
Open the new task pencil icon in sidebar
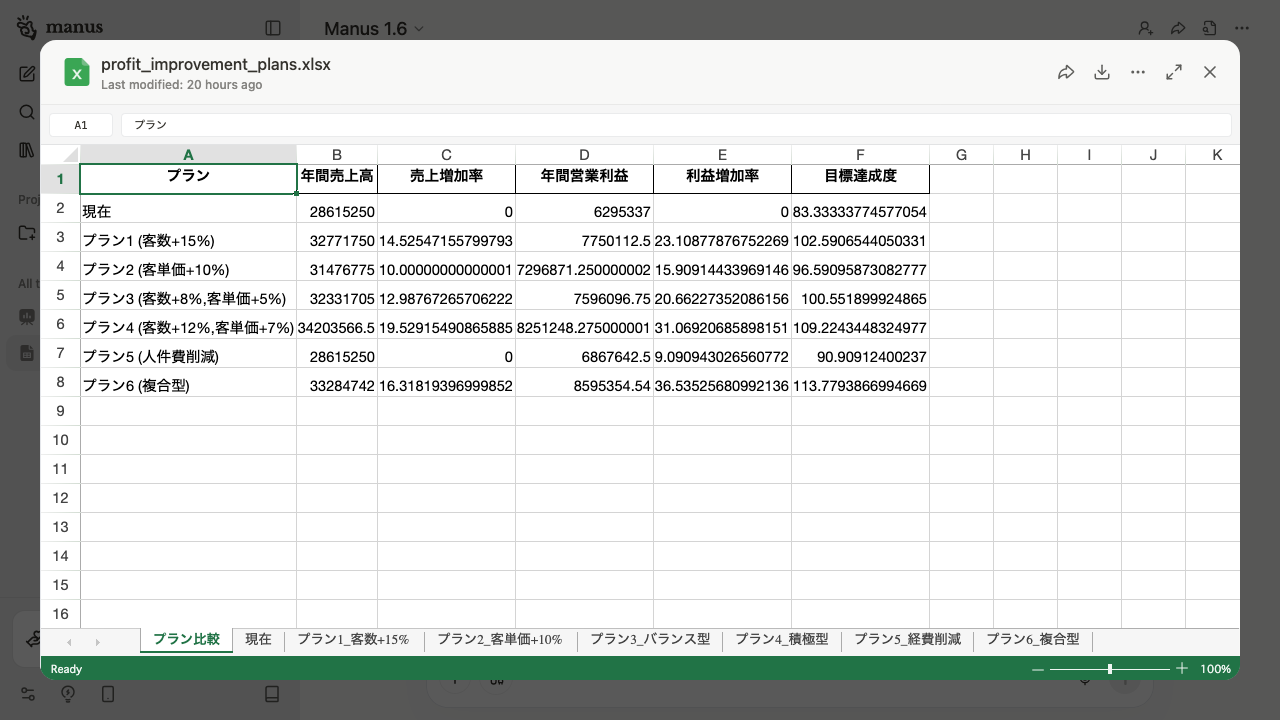click(27, 73)
